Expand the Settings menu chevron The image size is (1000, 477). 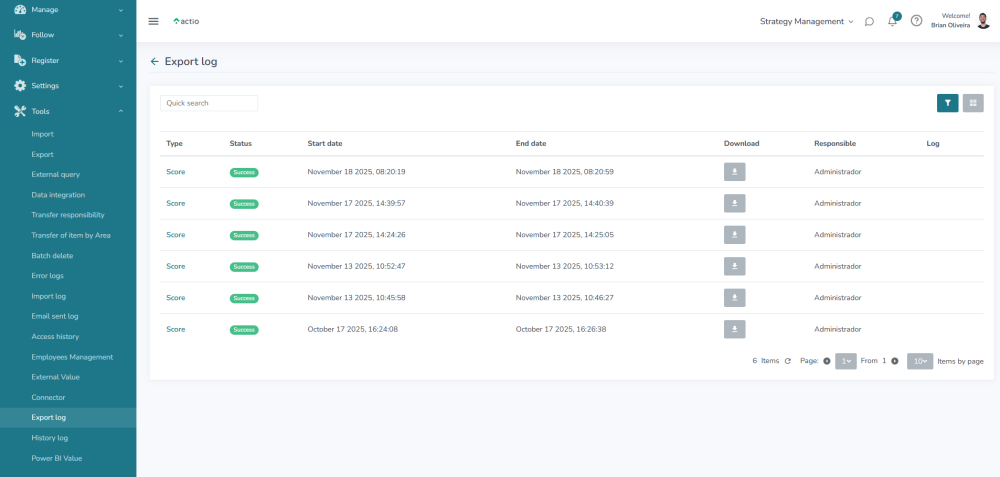(121, 86)
